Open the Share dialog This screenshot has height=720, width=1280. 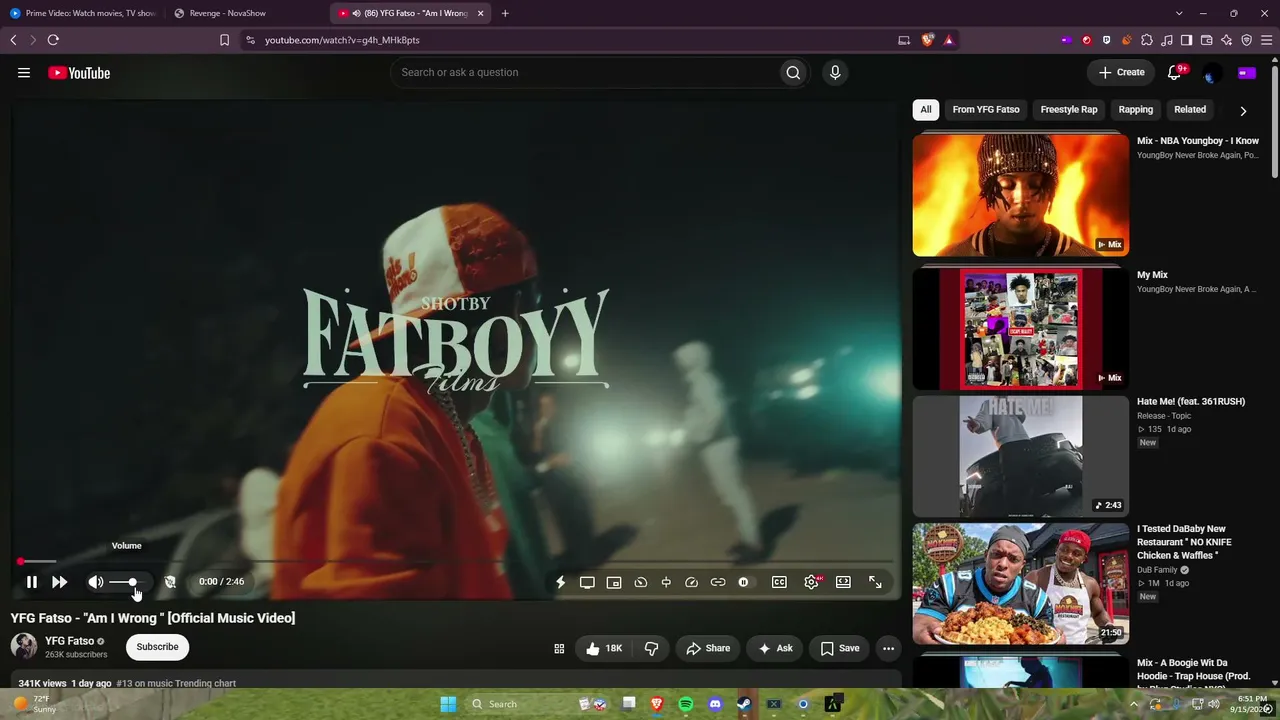(x=708, y=648)
